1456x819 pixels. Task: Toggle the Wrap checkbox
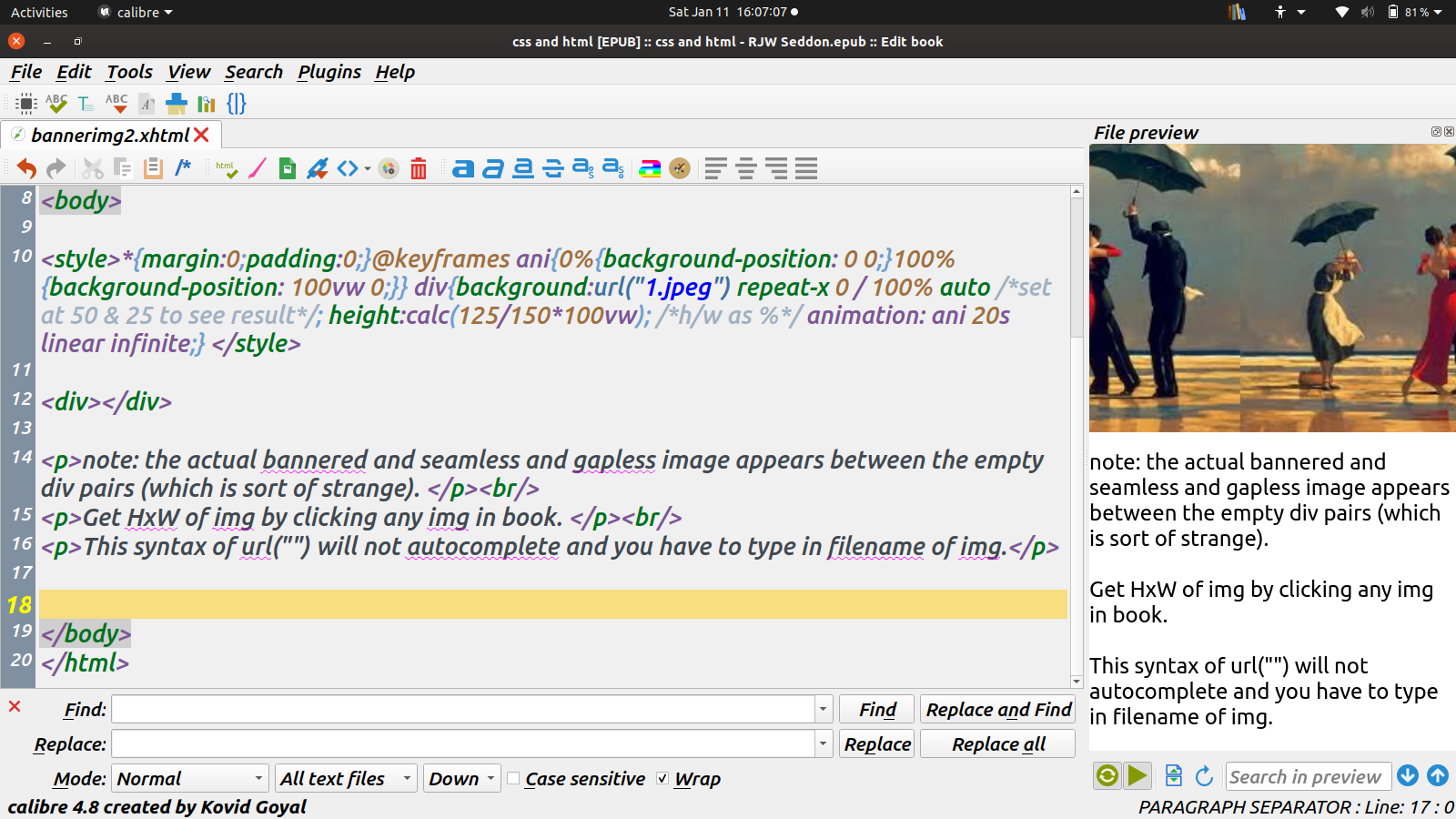pyautogui.click(x=662, y=779)
